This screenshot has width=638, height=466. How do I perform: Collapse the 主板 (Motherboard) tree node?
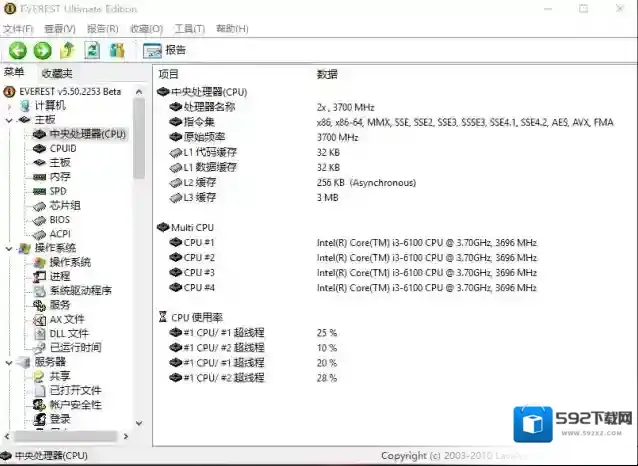(10, 120)
